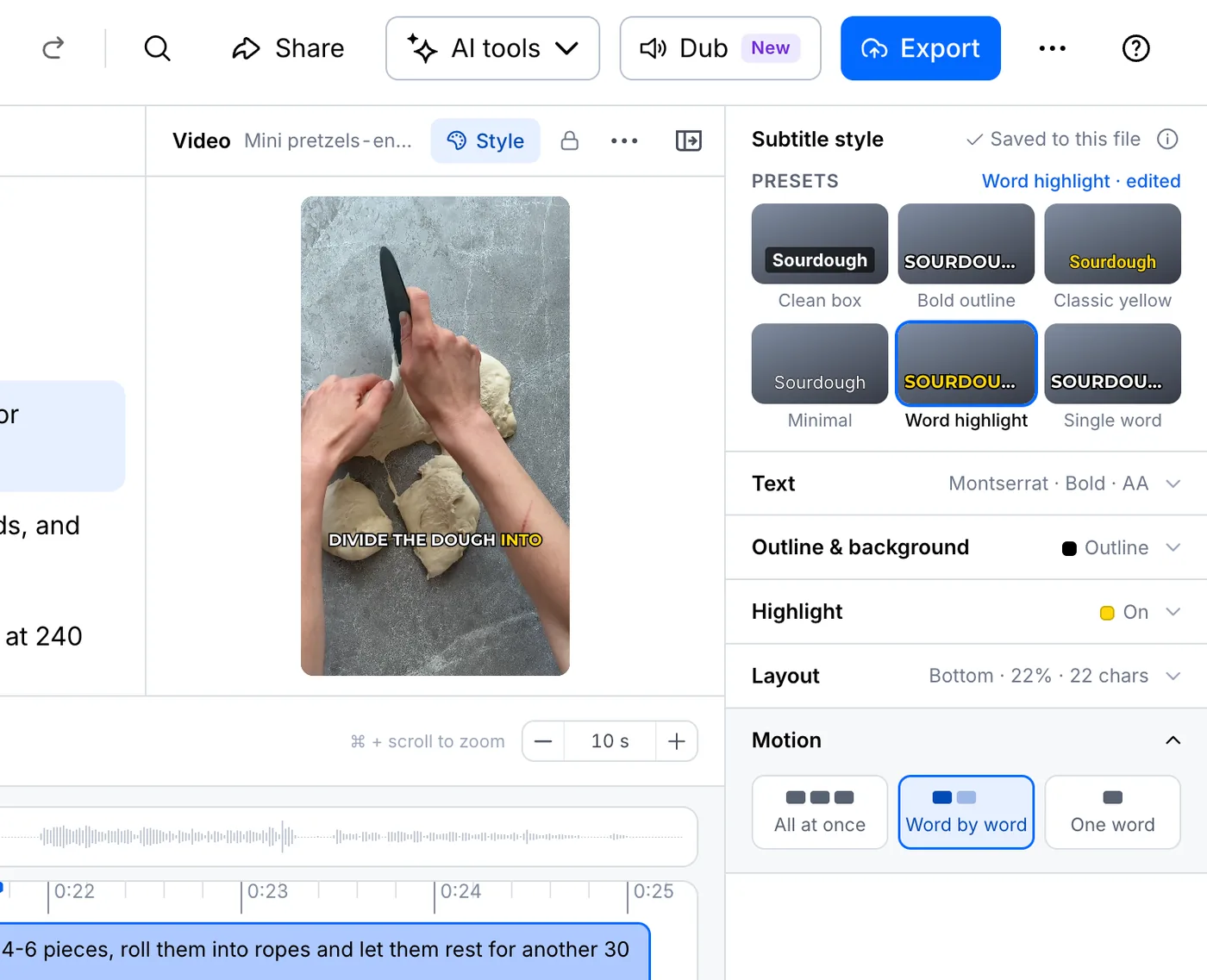Click the yellow Highlight color swatch
1207x980 pixels.
(x=1107, y=613)
